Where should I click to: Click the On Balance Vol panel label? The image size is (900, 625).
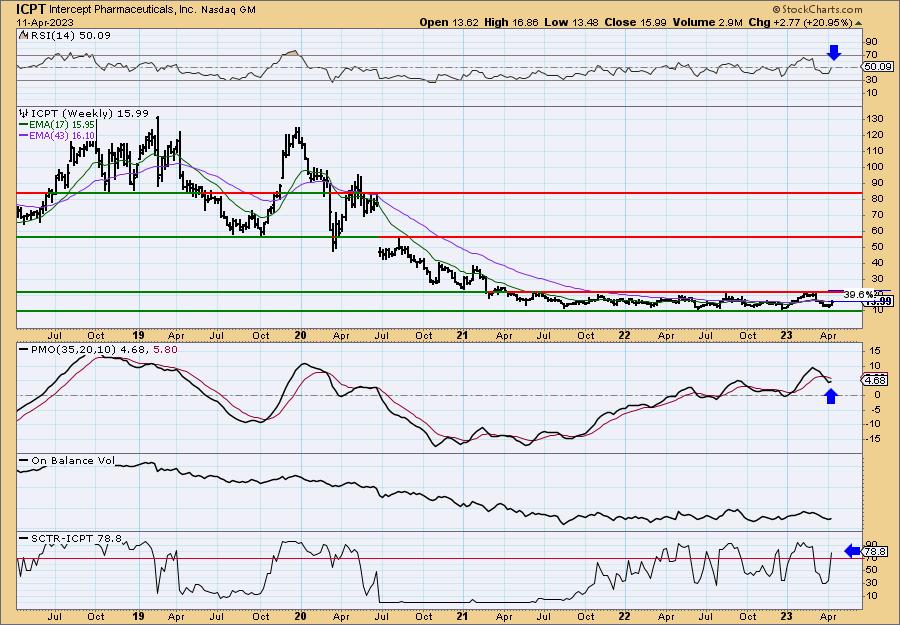pos(73,461)
